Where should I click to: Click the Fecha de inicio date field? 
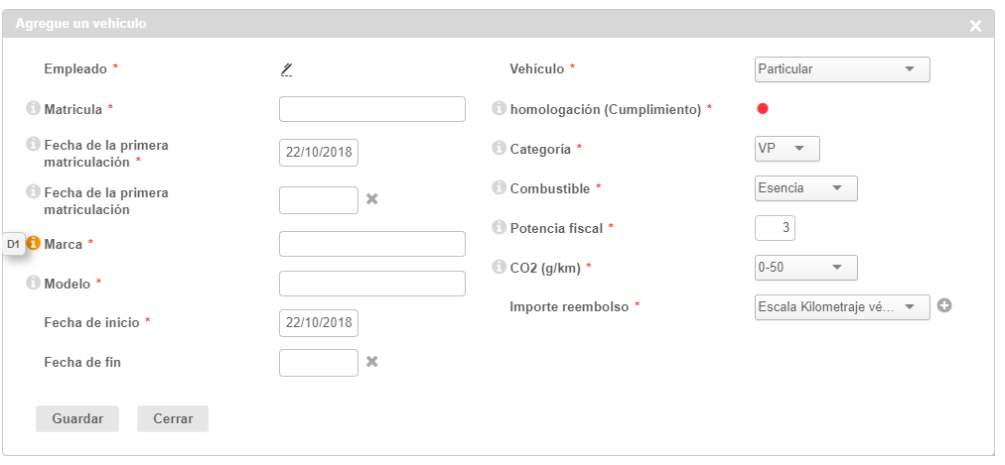(x=319, y=323)
